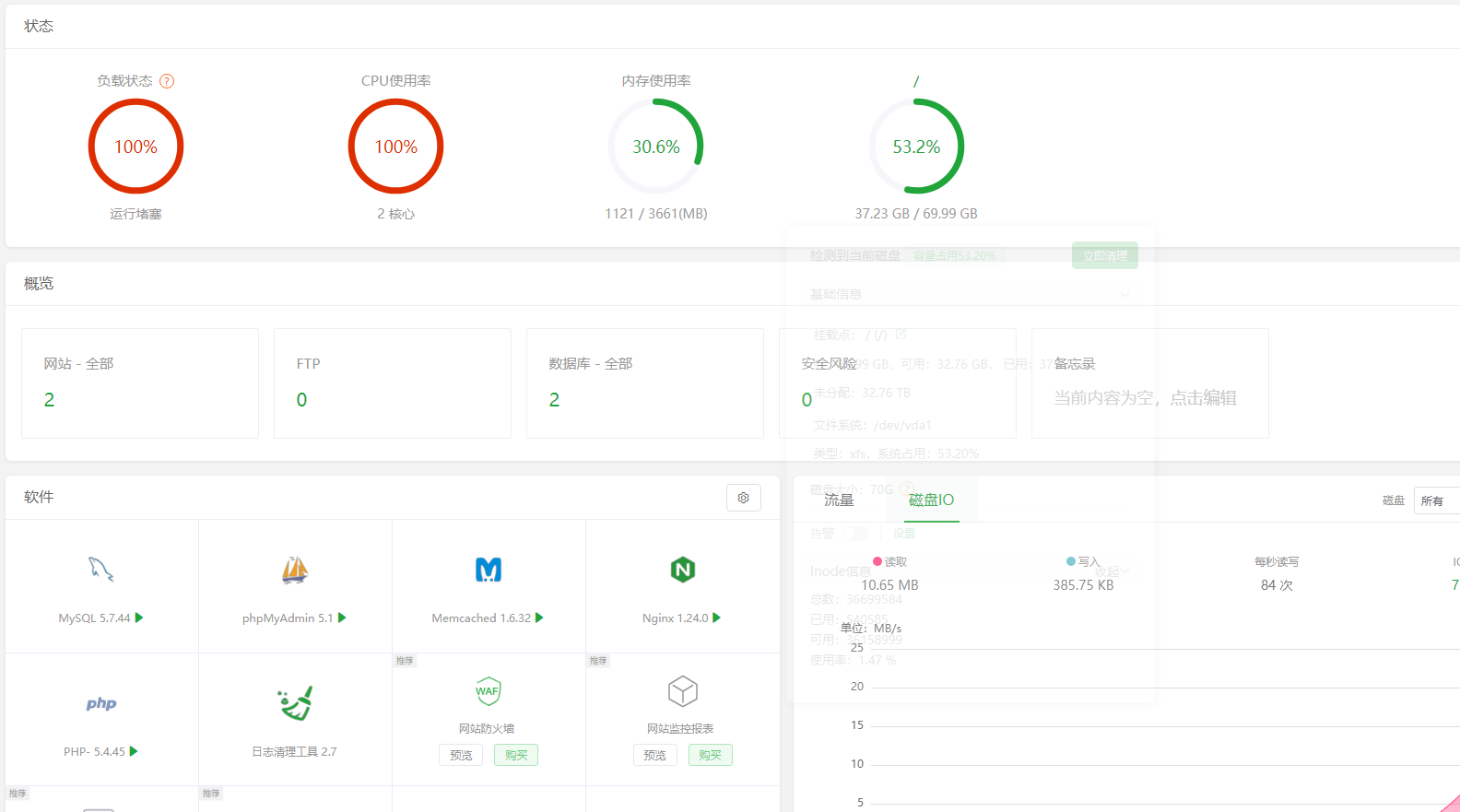Toggle the 告警 switch in disk popup

pyautogui.click(x=856, y=534)
